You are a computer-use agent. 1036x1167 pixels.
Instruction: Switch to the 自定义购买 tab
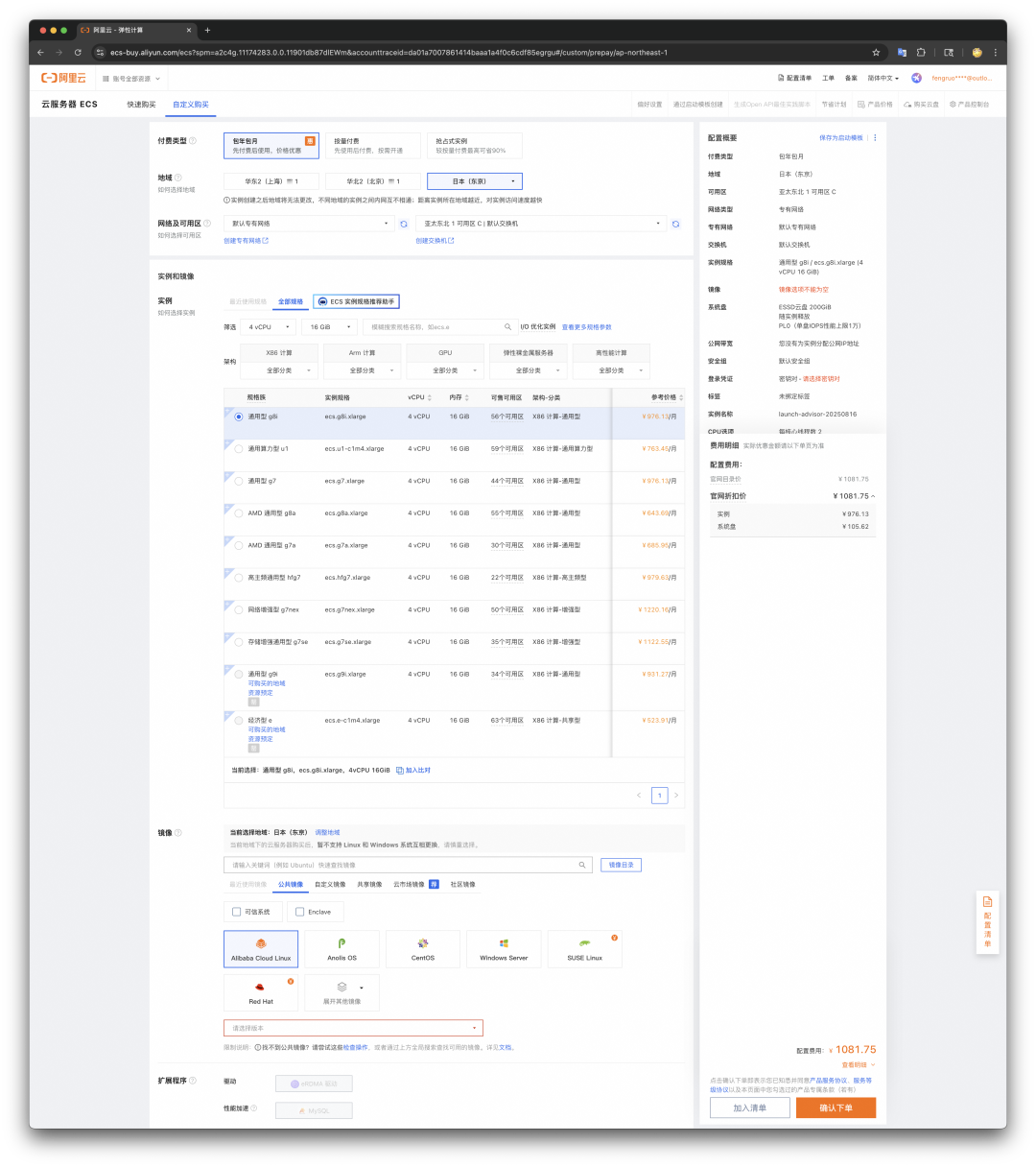pos(190,105)
